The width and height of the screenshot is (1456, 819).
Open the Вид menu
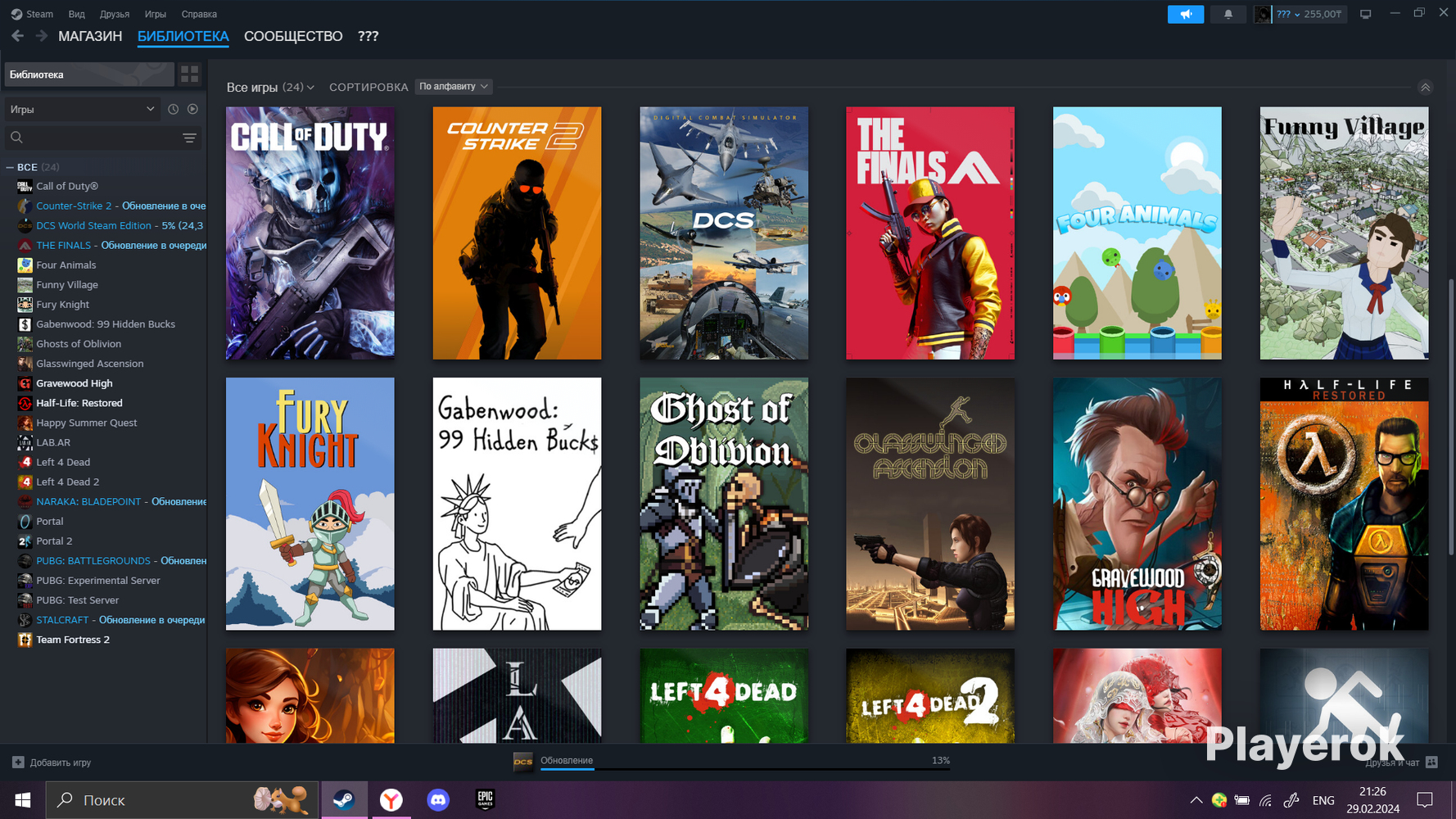[x=76, y=14]
